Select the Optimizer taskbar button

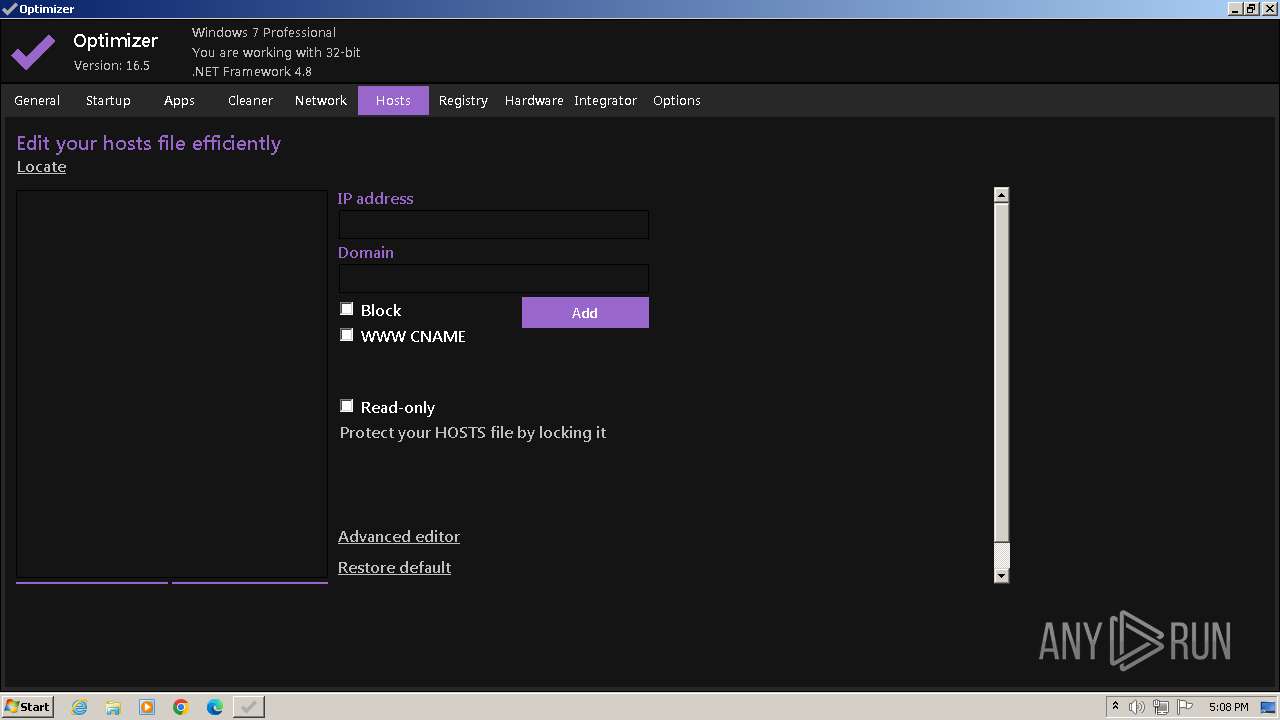pos(249,707)
